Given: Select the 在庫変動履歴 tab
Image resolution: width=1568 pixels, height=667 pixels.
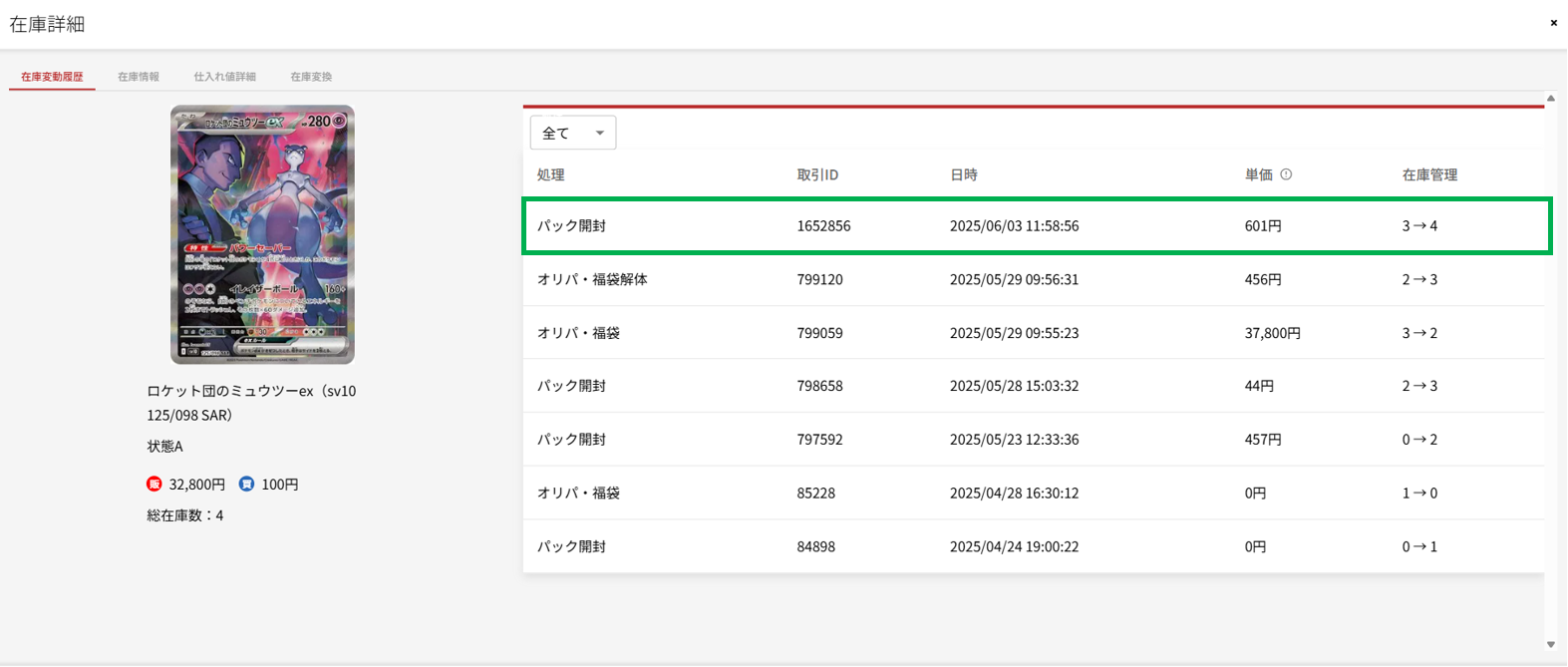Looking at the screenshot, I should coord(52,77).
